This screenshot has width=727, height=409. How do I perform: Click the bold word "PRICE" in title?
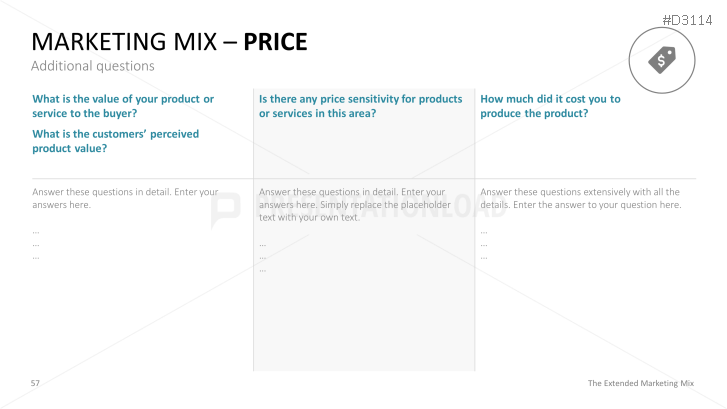pos(275,42)
